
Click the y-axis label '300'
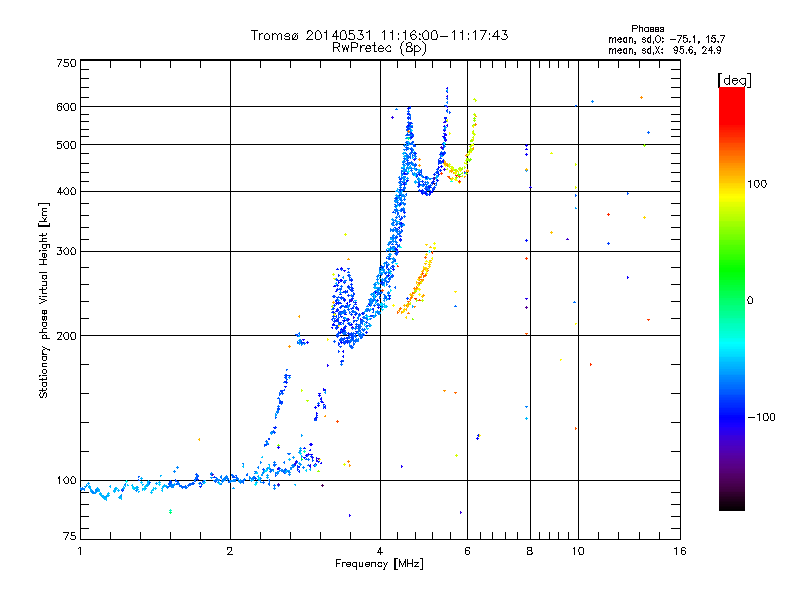point(66,251)
